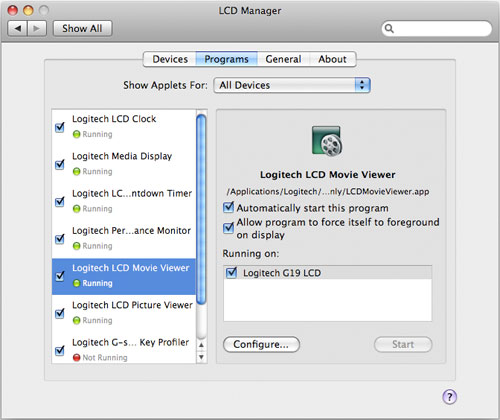500x420 pixels.
Task: Toggle the Logitech Media Display checkbox
Action: [x=60, y=164]
